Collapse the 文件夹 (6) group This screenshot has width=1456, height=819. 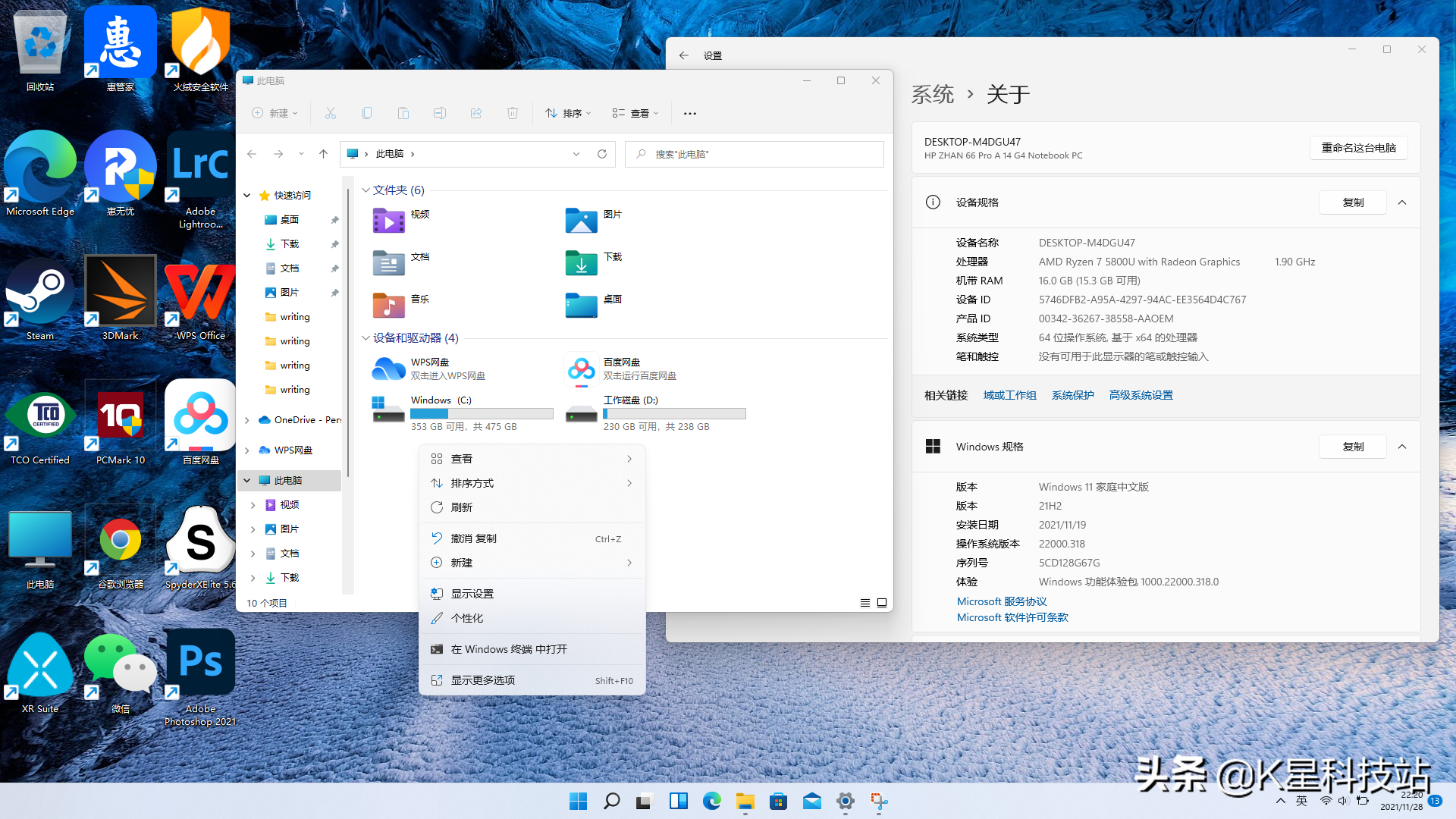click(366, 190)
